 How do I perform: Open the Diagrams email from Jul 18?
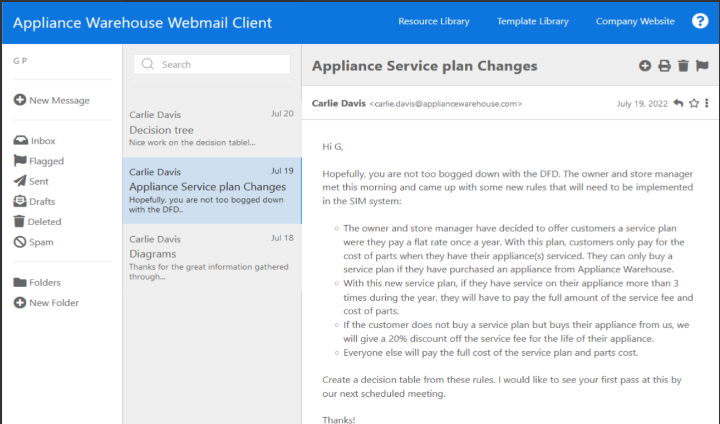[x=212, y=257]
